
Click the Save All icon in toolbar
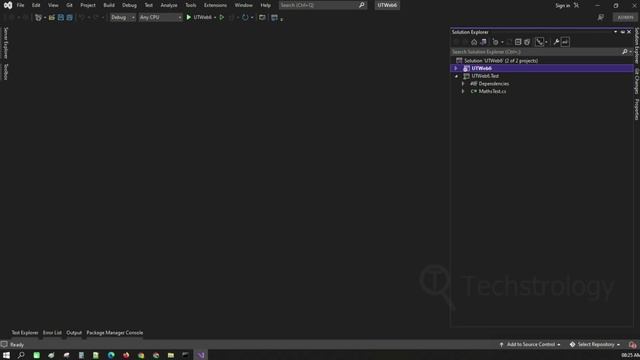(x=69, y=18)
